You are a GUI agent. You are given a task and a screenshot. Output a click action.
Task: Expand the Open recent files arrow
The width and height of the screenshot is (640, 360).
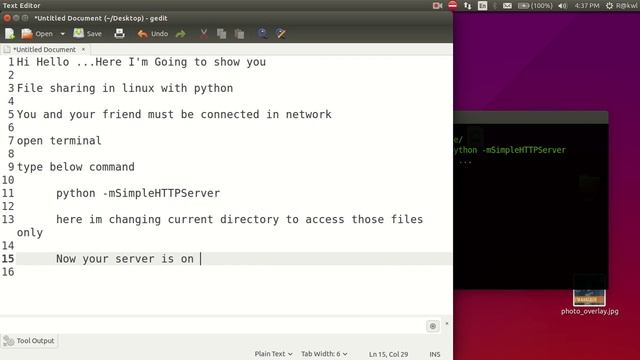62,34
